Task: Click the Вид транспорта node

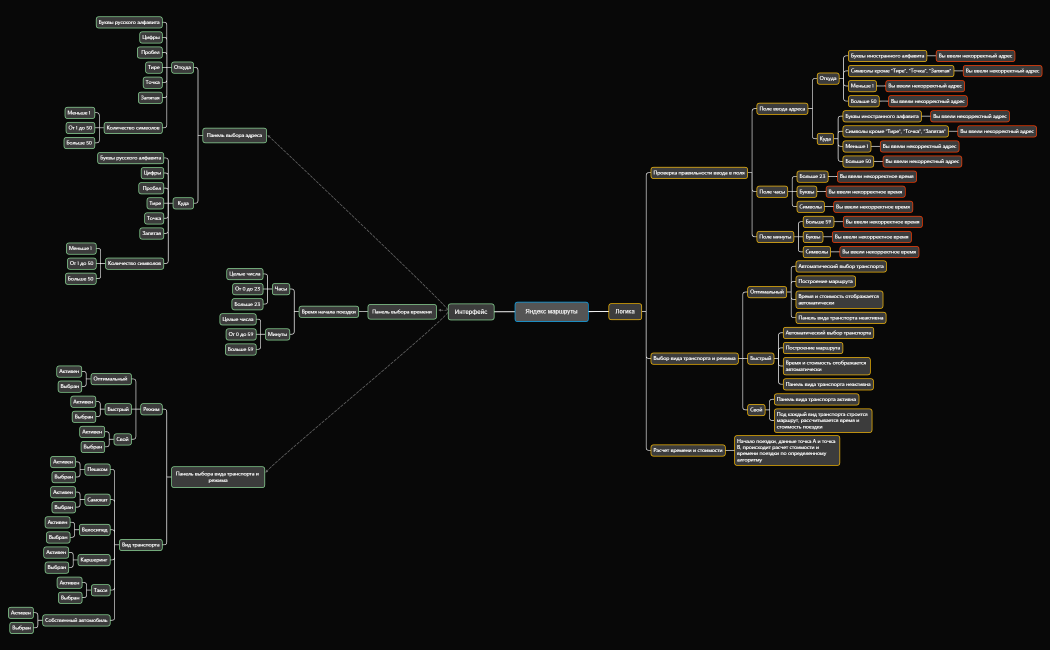Action: coord(139,545)
